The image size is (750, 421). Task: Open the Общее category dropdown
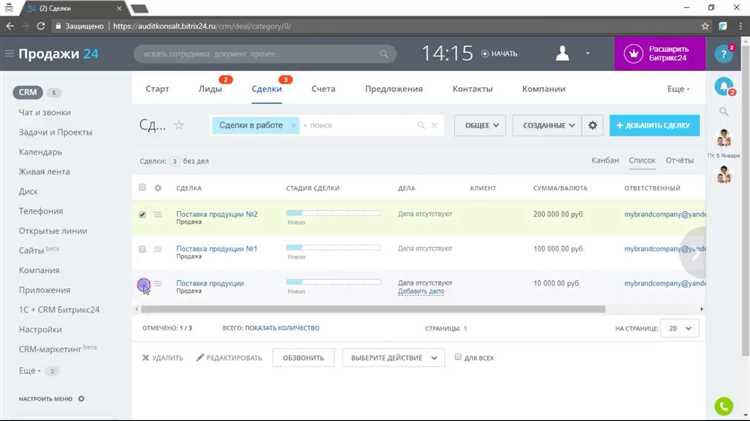tap(480, 125)
